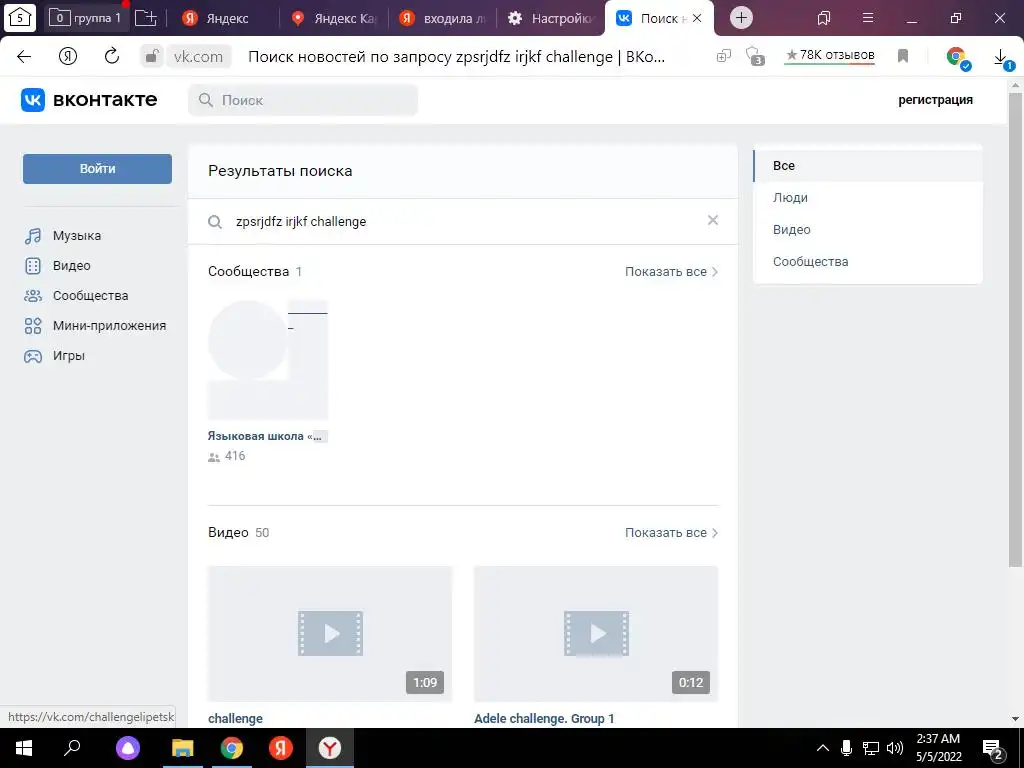This screenshot has height=768, width=1024.
Task: Show all Видео results
Action: point(671,533)
